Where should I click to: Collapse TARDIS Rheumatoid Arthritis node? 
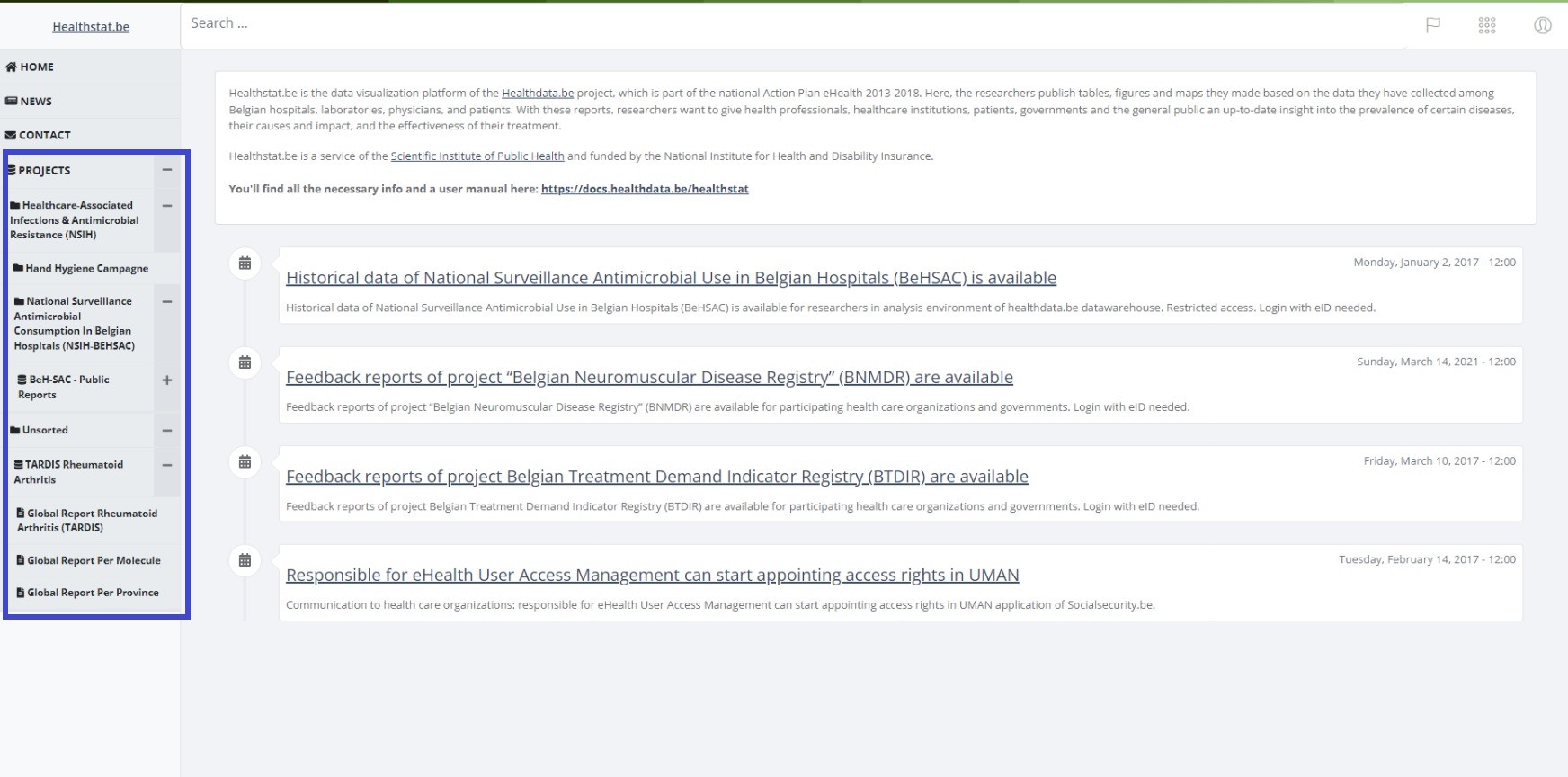click(167, 466)
